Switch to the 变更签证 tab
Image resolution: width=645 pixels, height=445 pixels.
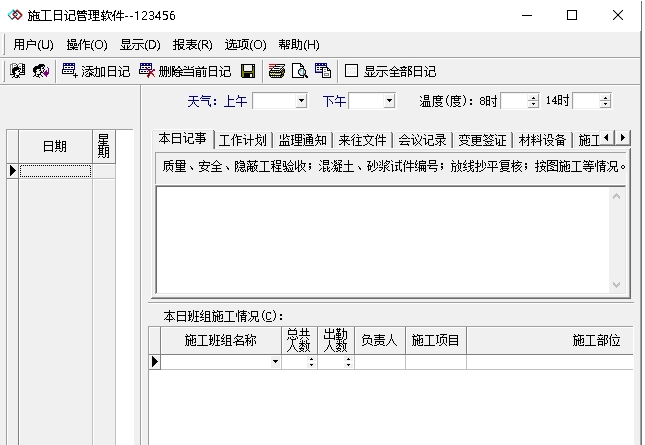pyautogui.click(x=482, y=140)
